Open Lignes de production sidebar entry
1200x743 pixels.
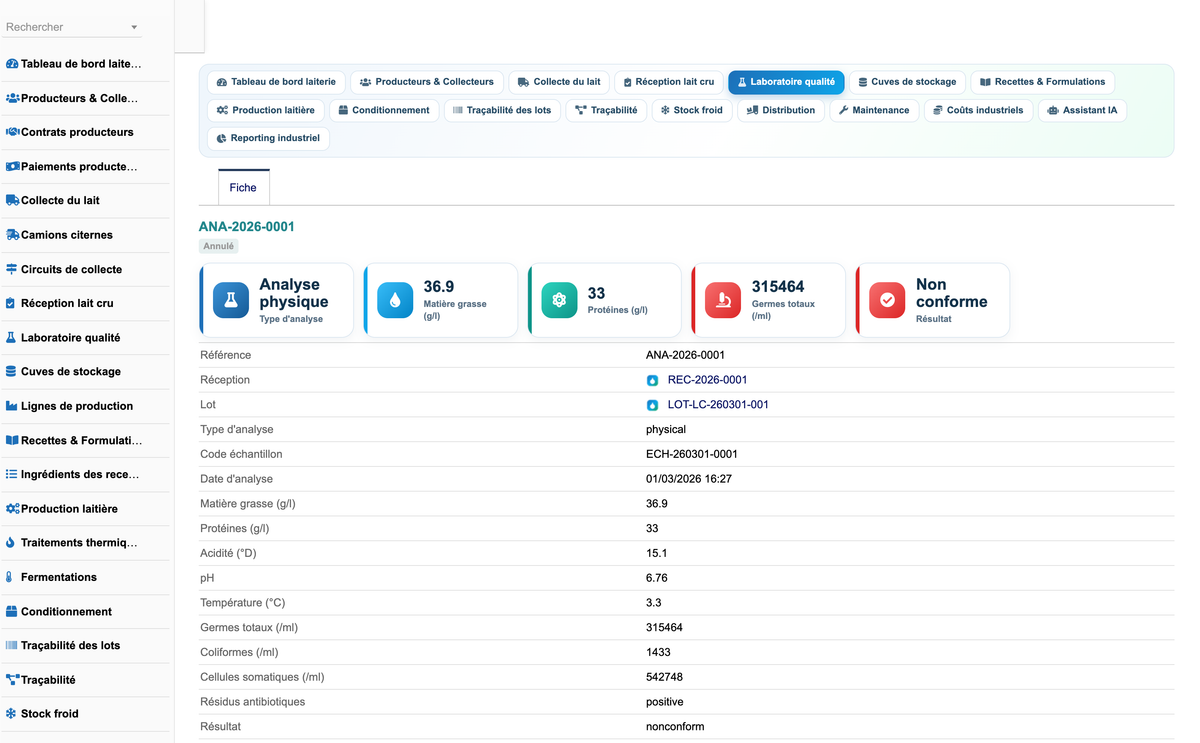point(85,406)
